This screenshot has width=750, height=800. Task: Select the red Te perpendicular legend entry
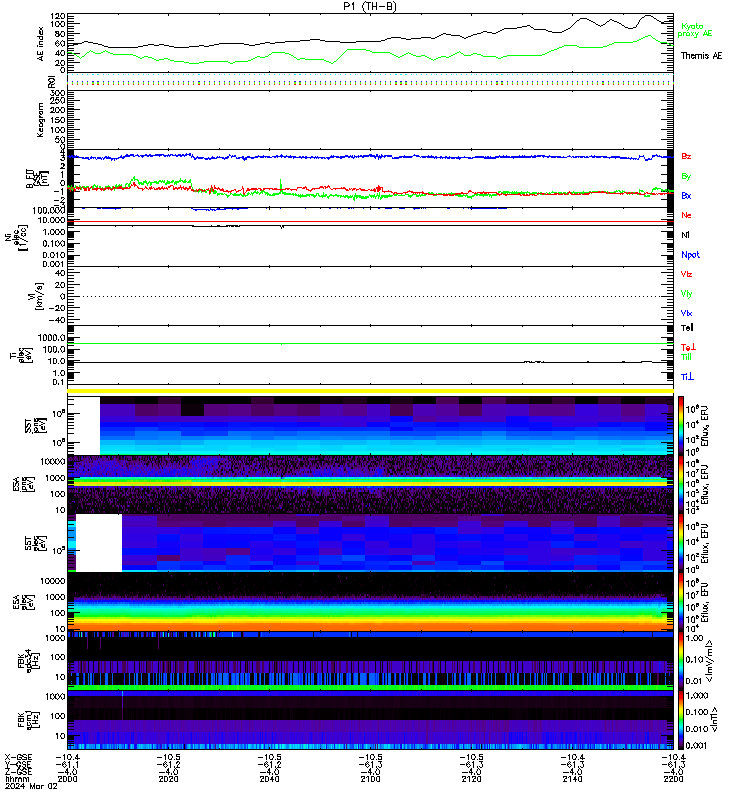click(x=688, y=347)
